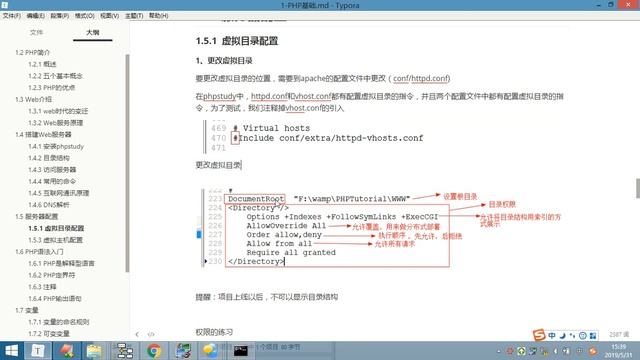This screenshot has width=640, height=360.
Task: Open the Windows Start button
Action: click(11, 351)
